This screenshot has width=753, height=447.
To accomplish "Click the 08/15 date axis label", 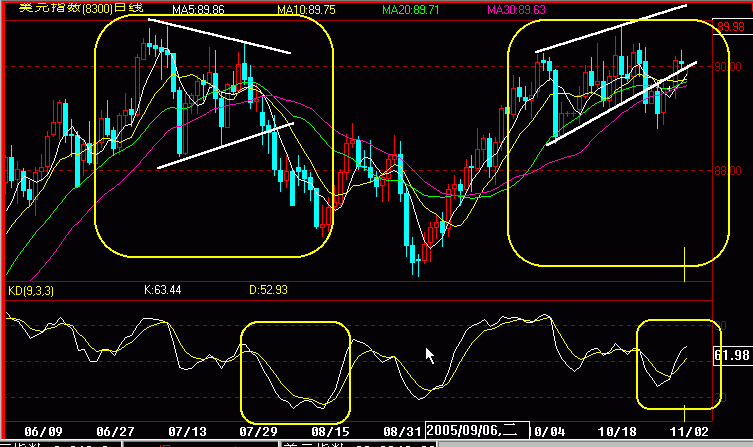I will coord(330,432).
